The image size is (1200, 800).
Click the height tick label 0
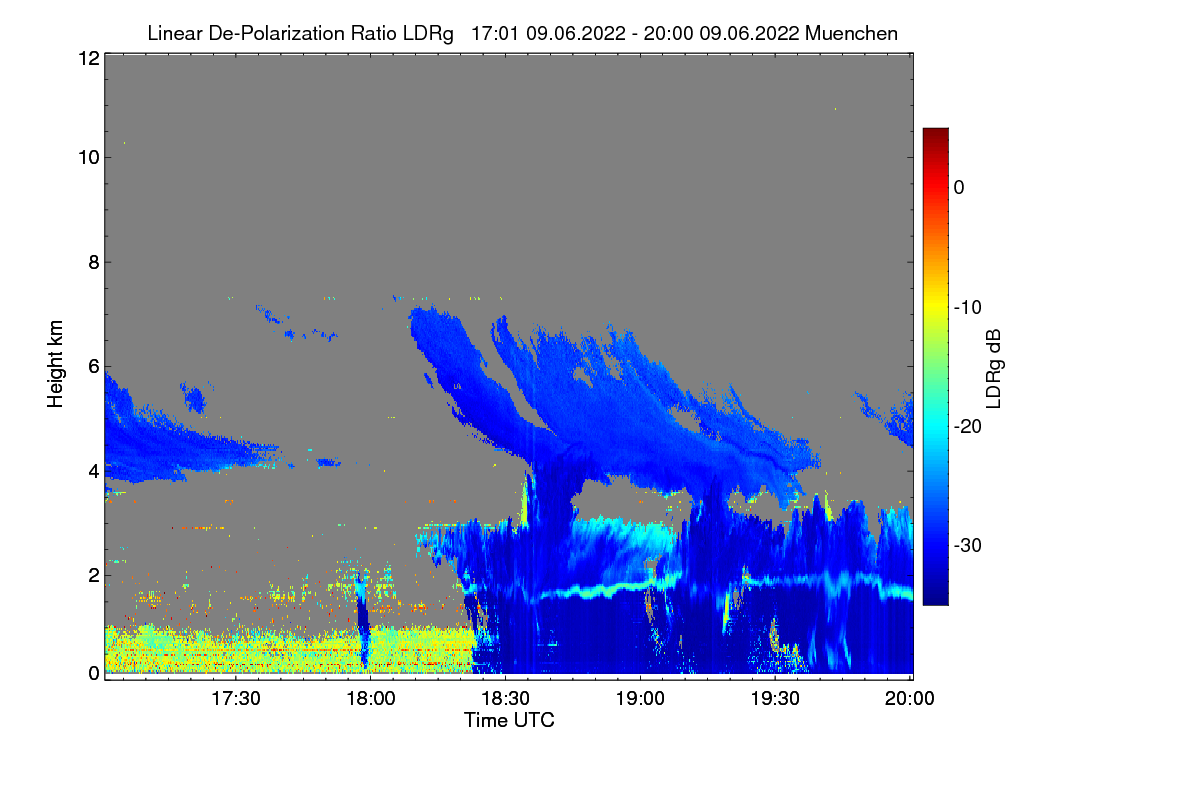[93, 673]
